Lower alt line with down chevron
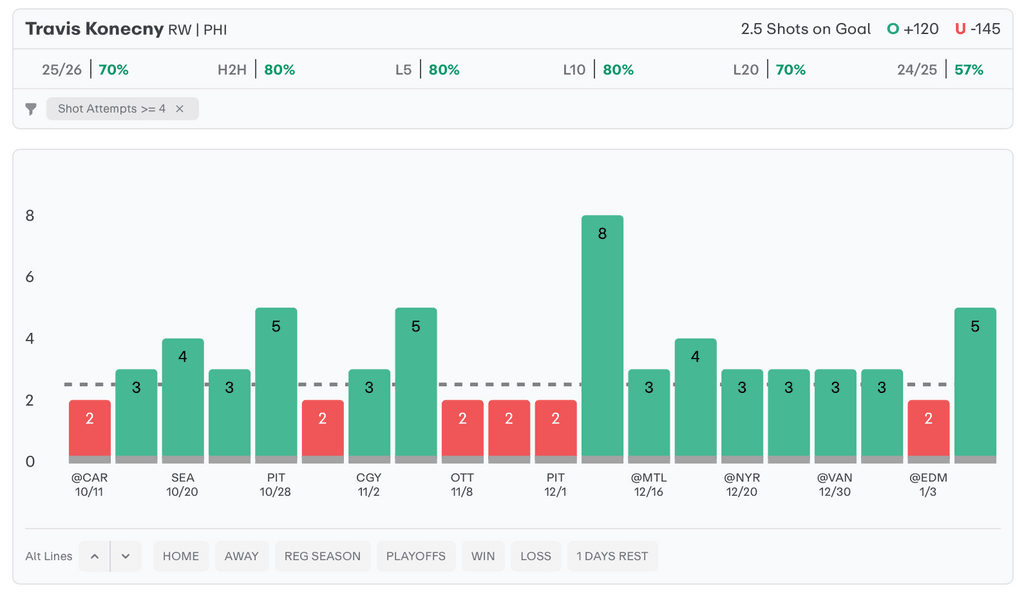The image size is (1024, 600). coord(126,556)
